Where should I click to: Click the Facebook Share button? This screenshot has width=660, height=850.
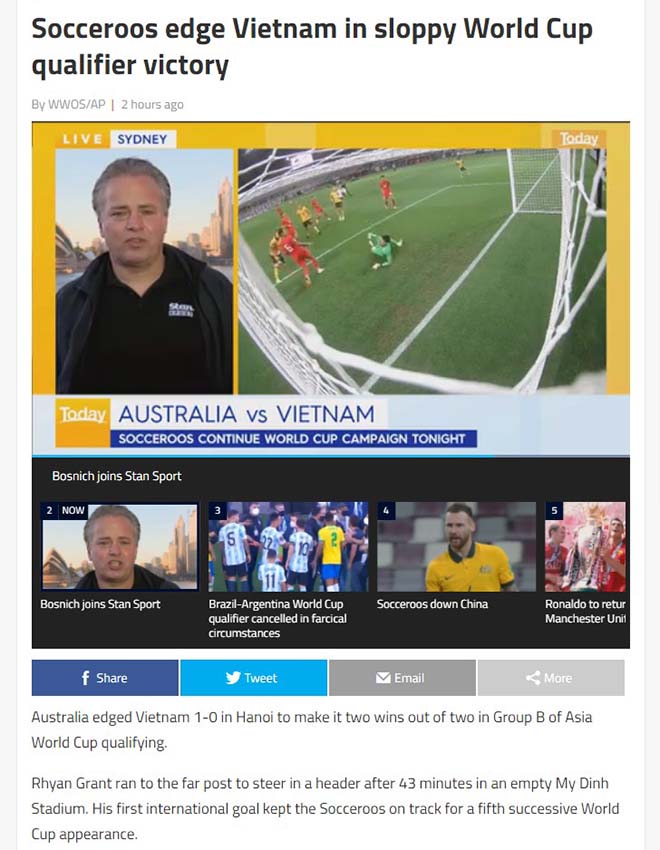pos(105,678)
